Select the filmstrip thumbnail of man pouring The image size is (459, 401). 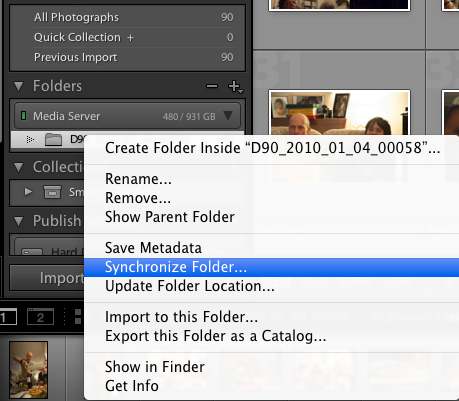coord(28,369)
